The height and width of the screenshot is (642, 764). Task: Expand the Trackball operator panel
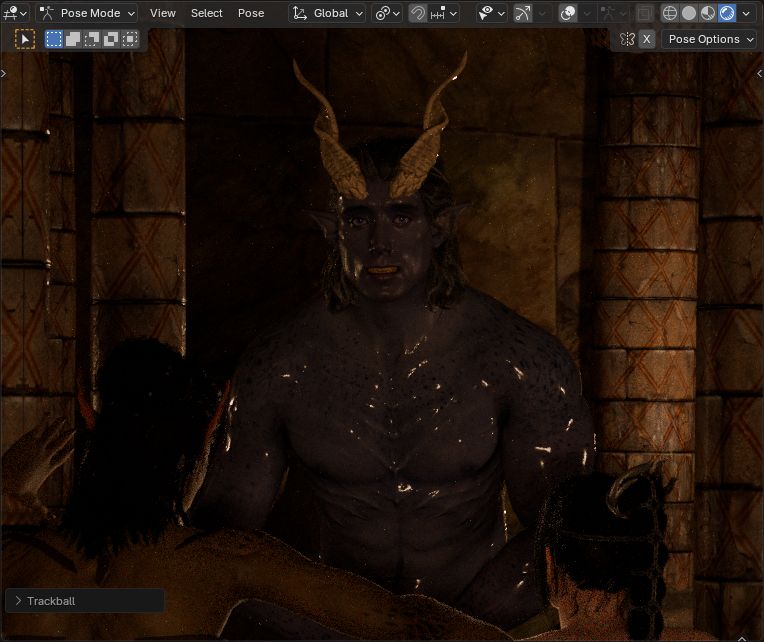coord(85,601)
